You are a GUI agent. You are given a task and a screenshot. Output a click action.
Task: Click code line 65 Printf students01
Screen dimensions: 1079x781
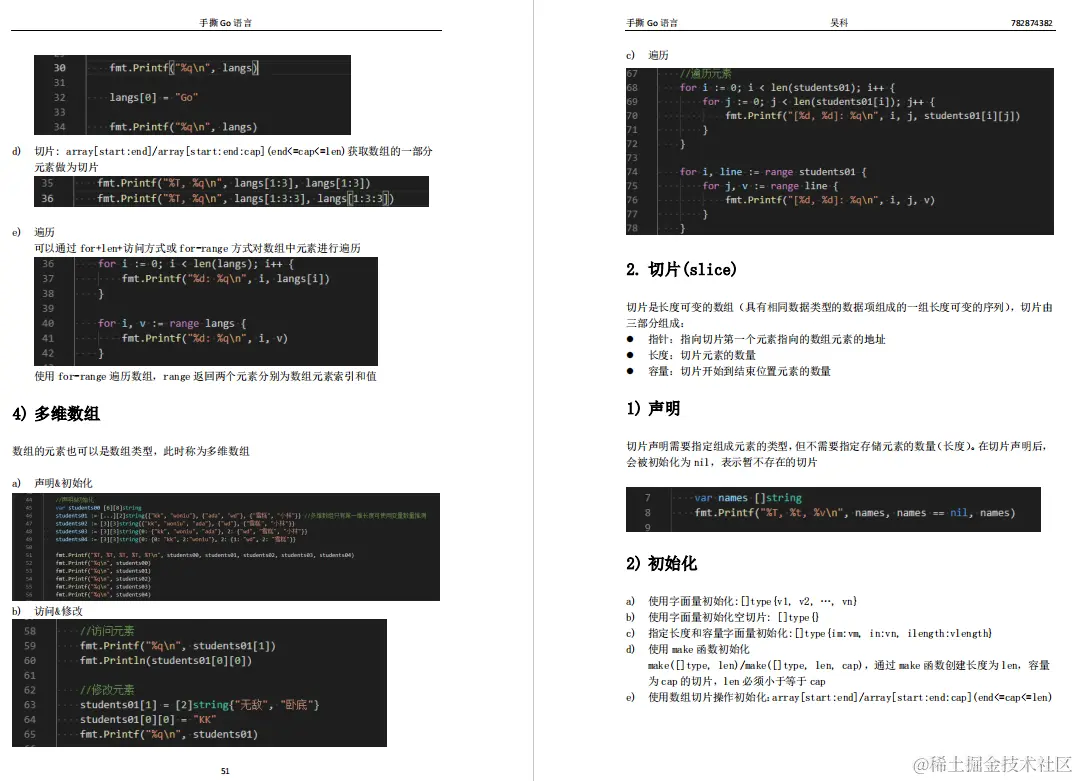169,734
